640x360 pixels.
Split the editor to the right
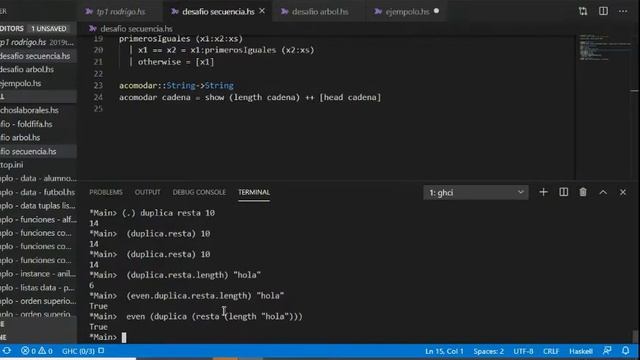(603, 11)
